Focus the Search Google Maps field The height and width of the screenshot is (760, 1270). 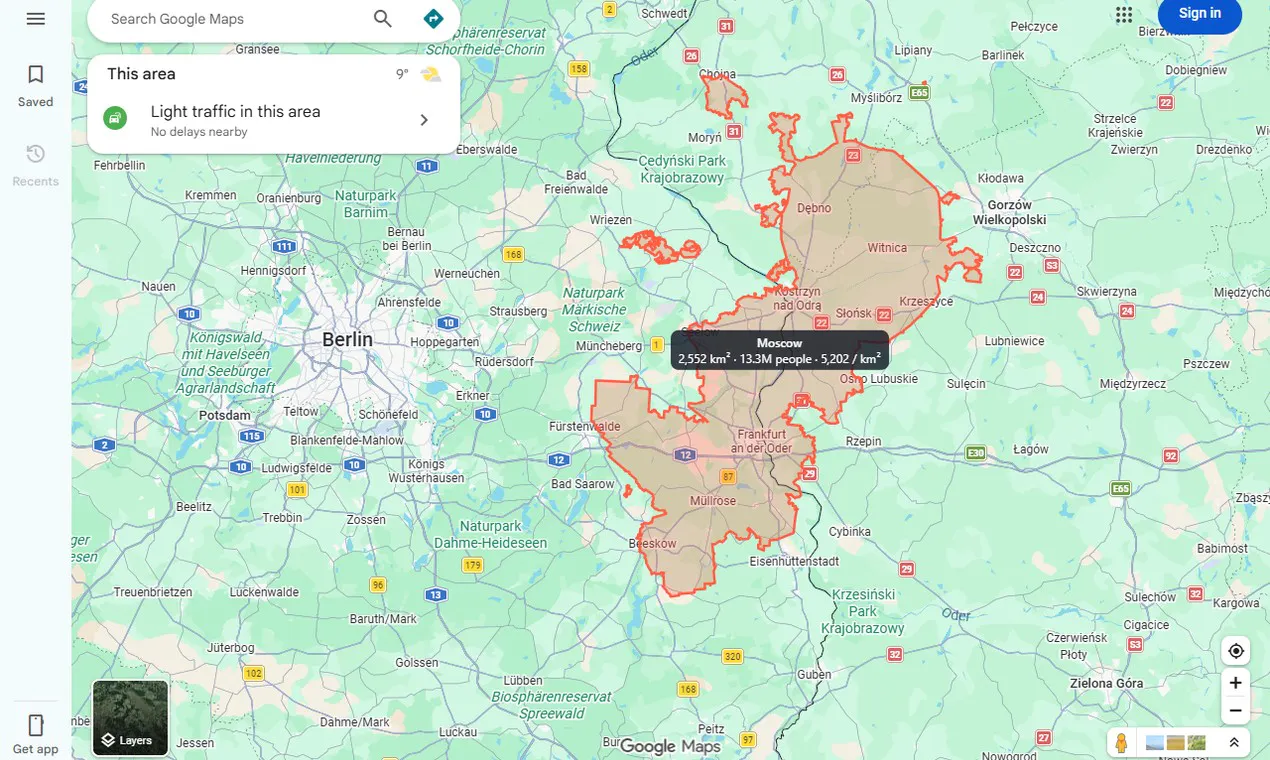click(x=230, y=19)
